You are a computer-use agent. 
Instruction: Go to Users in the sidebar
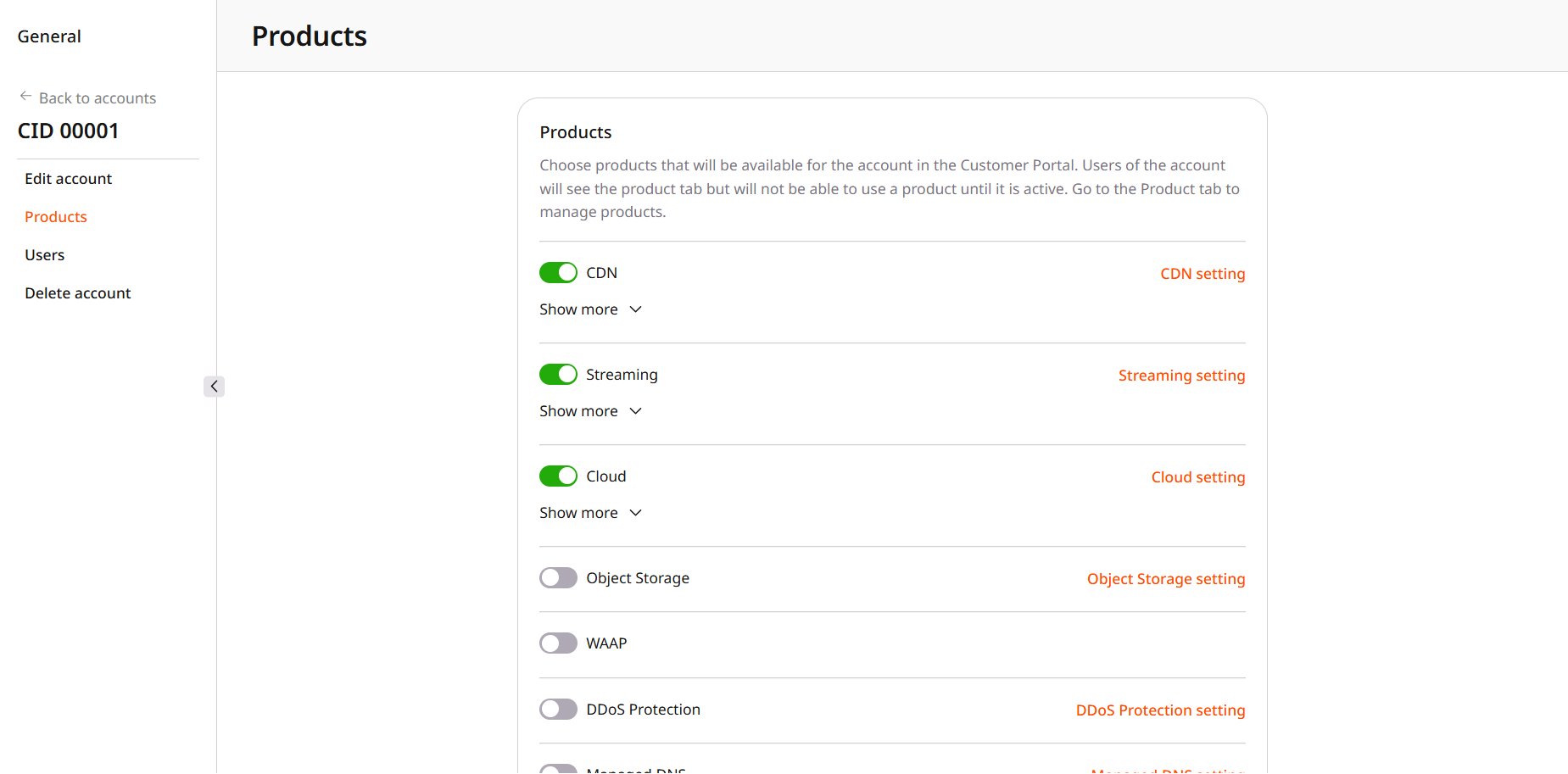[45, 255]
